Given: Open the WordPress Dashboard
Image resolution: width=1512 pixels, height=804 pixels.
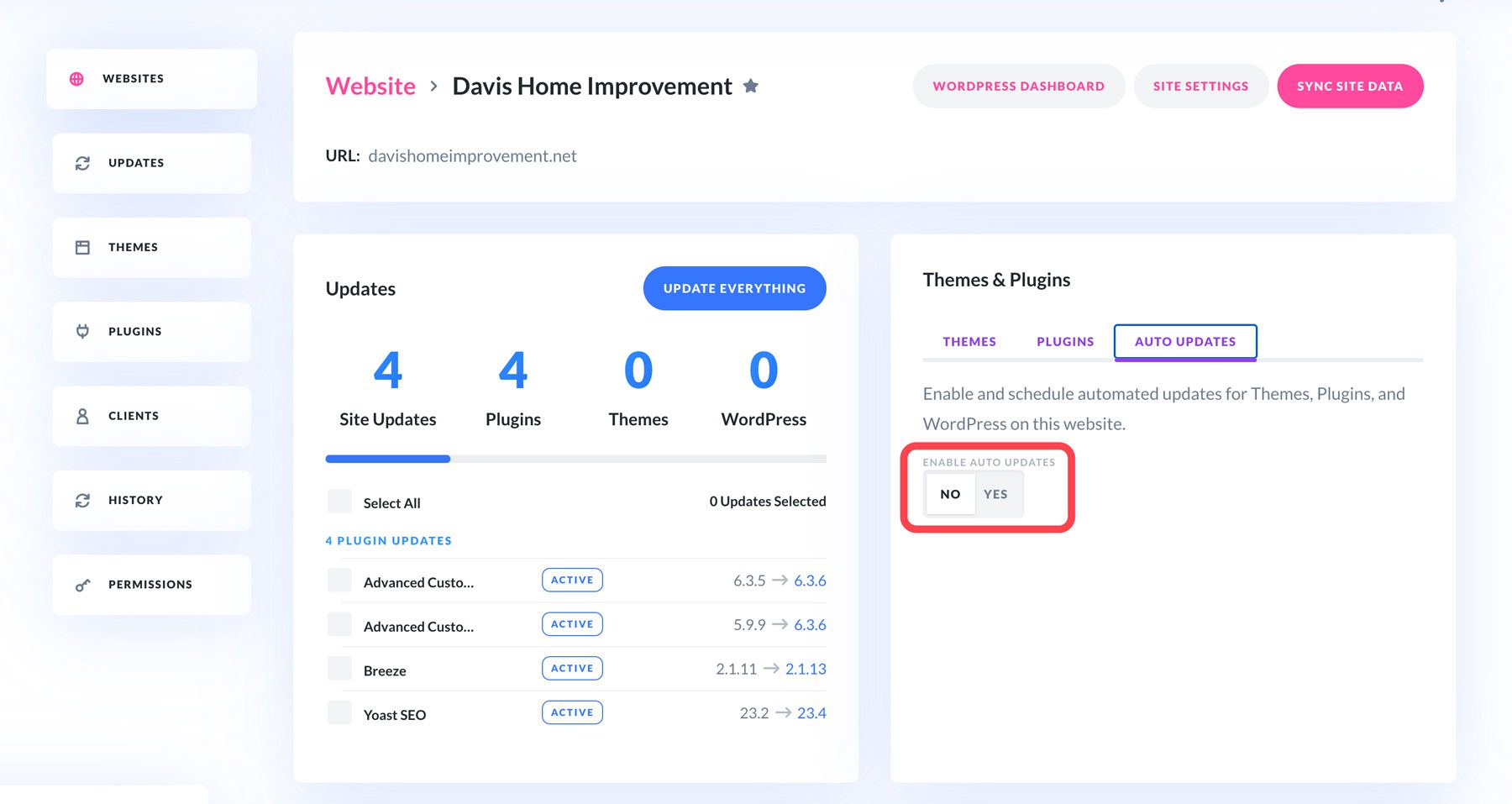Looking at the screenshot, I should point(1018,86).
